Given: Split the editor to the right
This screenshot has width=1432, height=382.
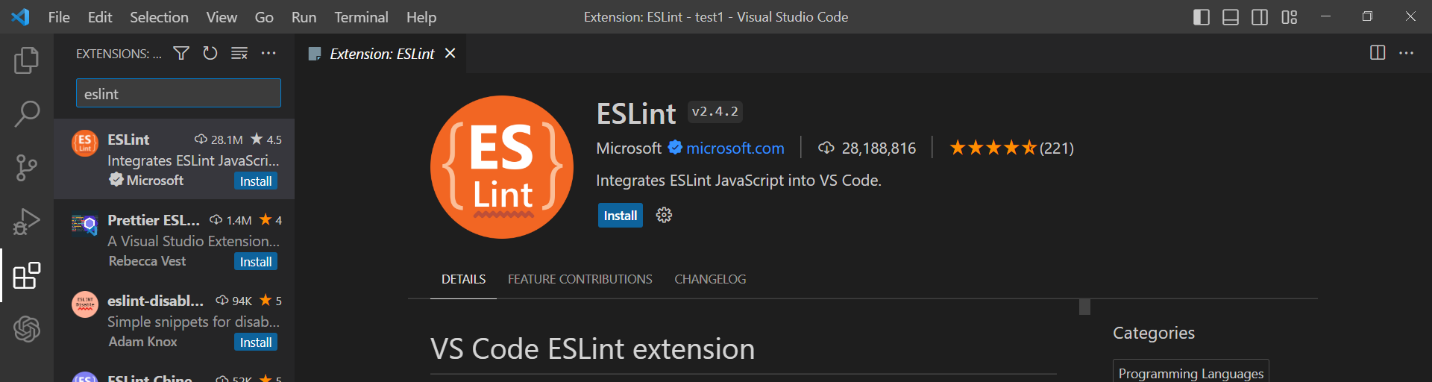Looking at the screenshot, I should pos(1377,53).
